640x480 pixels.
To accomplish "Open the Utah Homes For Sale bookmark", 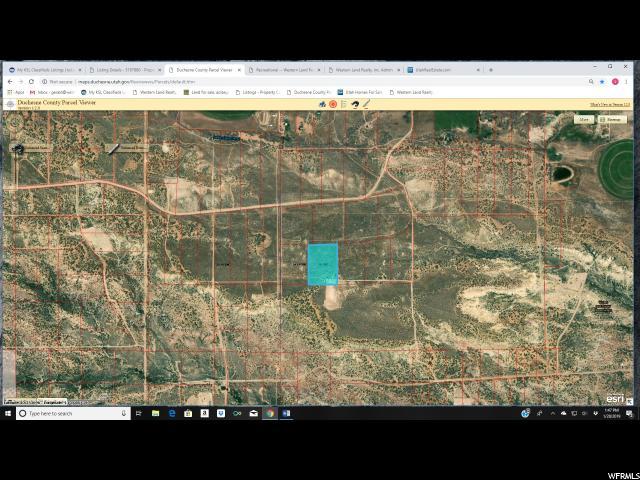I will [x=360, y=93].
